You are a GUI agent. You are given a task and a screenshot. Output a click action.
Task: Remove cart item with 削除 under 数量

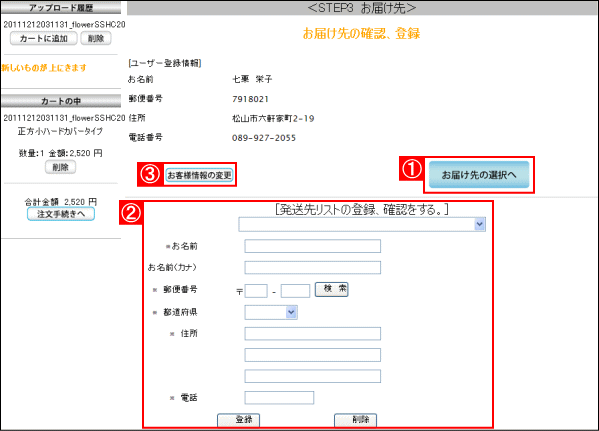(60, 167)
